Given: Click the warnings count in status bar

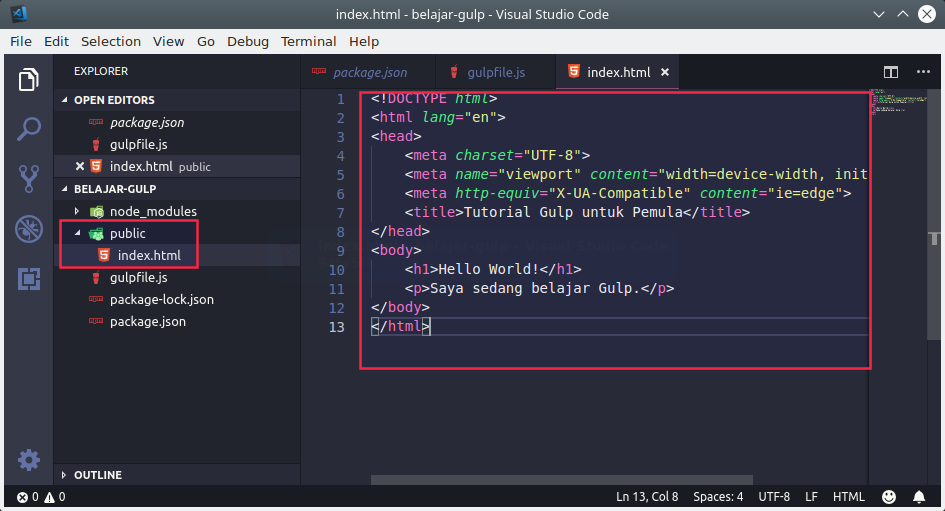Looking at the screenshot, I should tap(55, 497).
